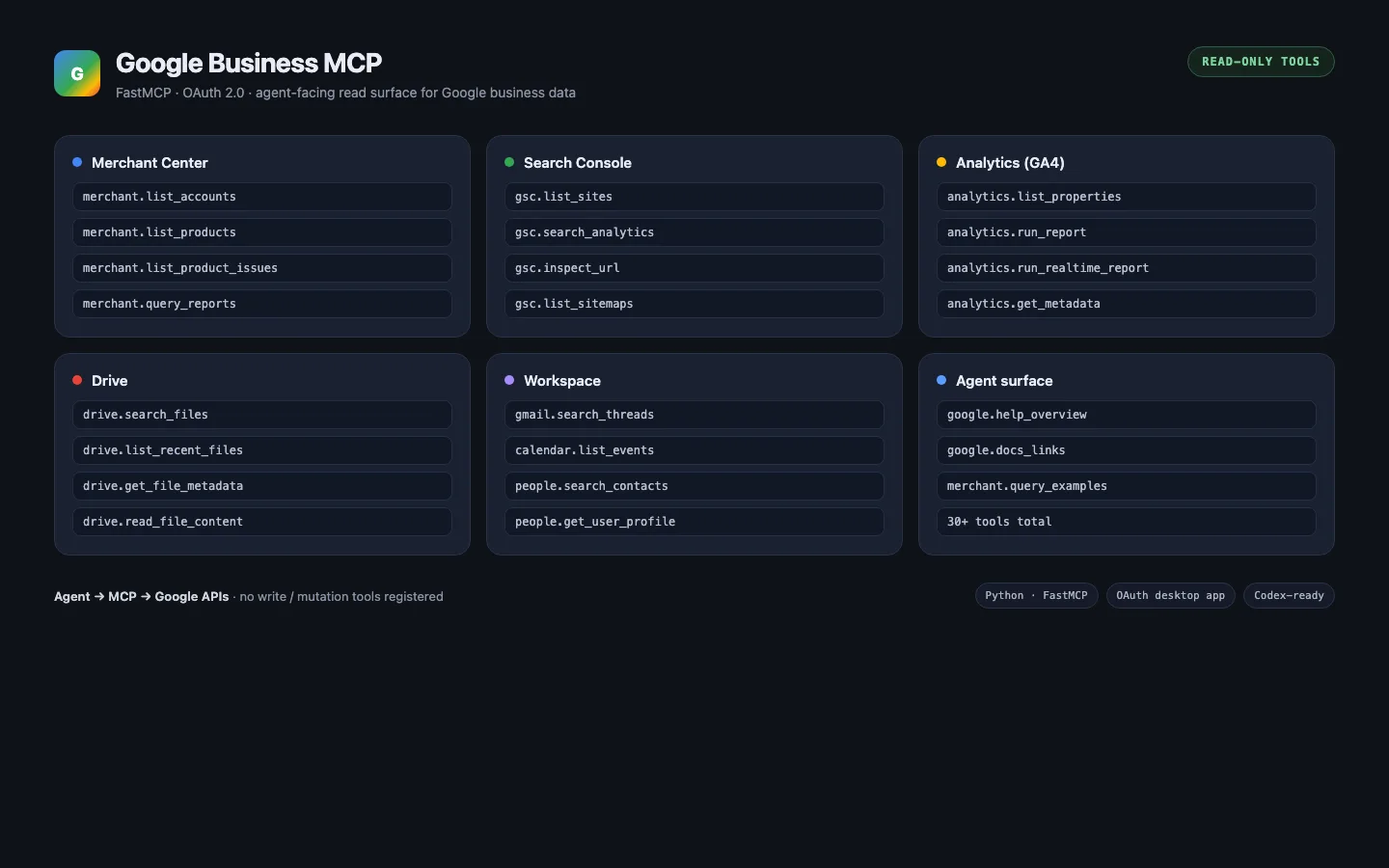
Task: Click the OAuth desktop app tag
Action: [x=1170, y=596]
